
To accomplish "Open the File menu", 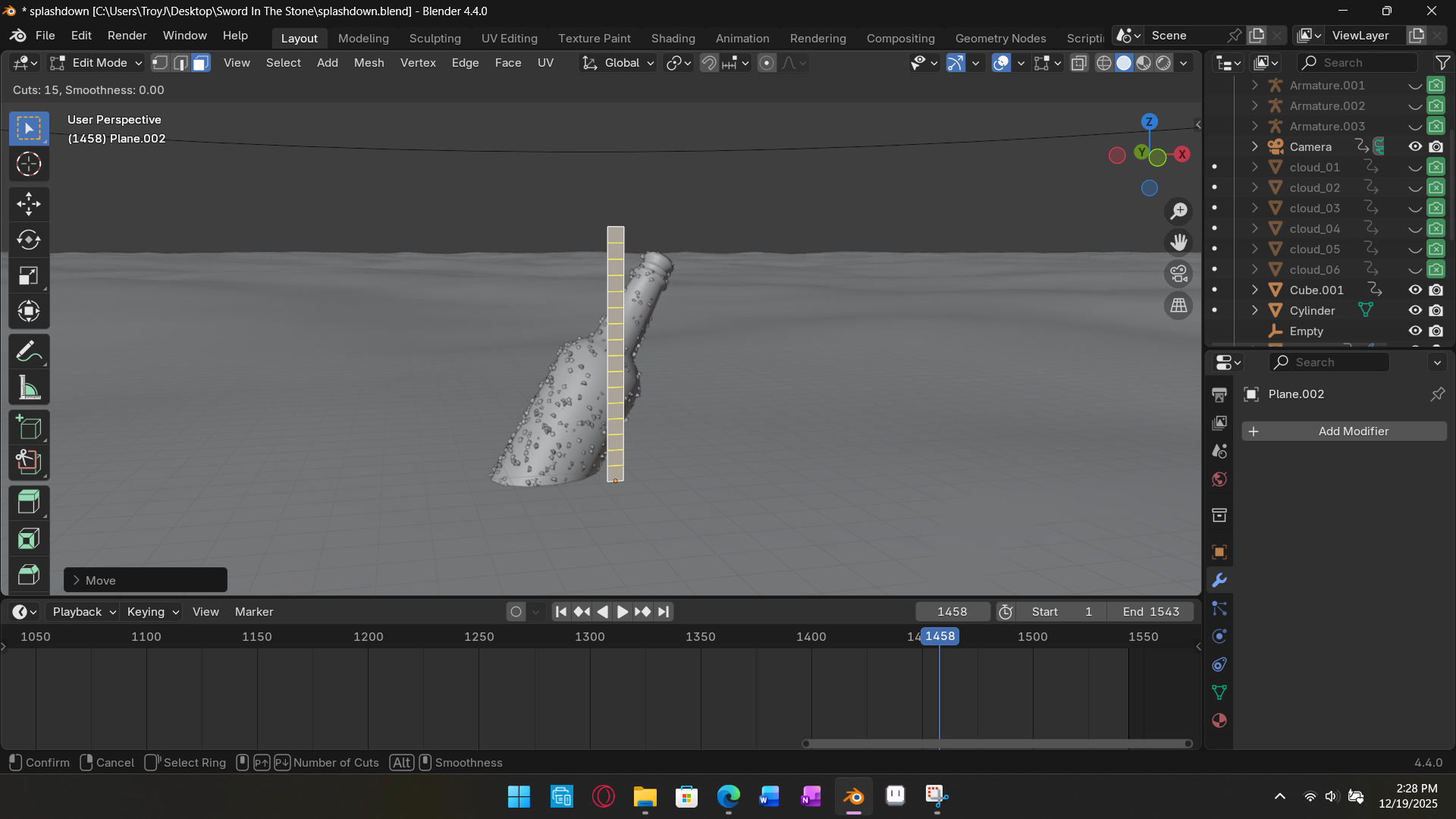I will pos(45,36).
